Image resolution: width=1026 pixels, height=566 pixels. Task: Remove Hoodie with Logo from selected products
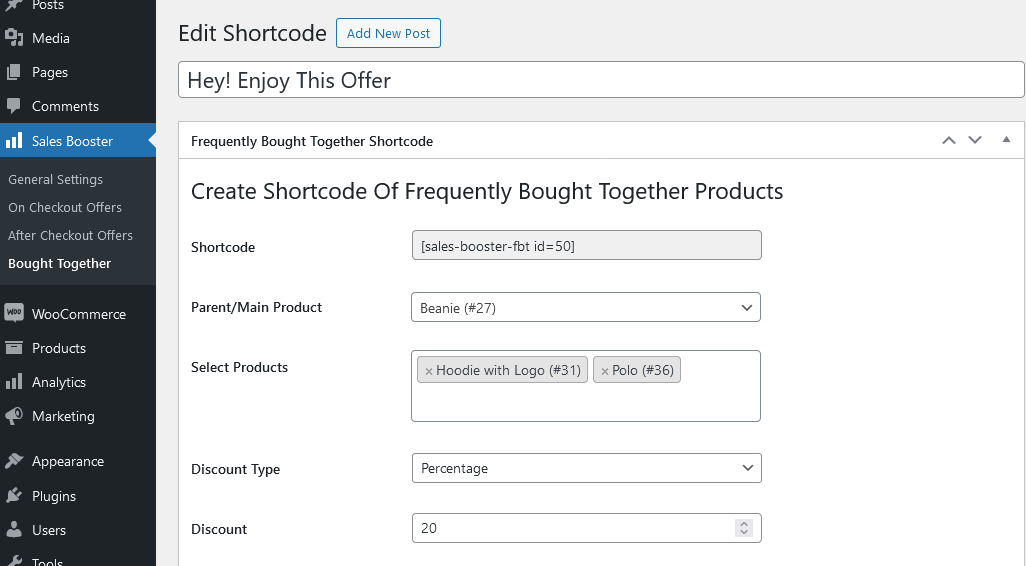click(x=429, y=371)
